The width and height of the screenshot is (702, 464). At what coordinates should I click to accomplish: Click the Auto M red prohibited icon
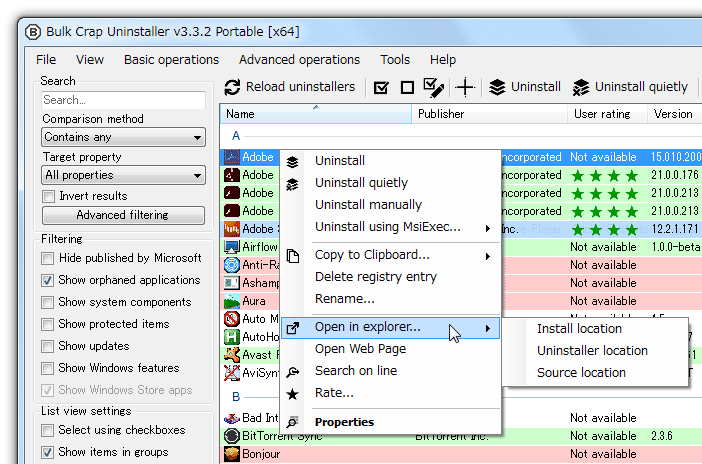(231, 319)
